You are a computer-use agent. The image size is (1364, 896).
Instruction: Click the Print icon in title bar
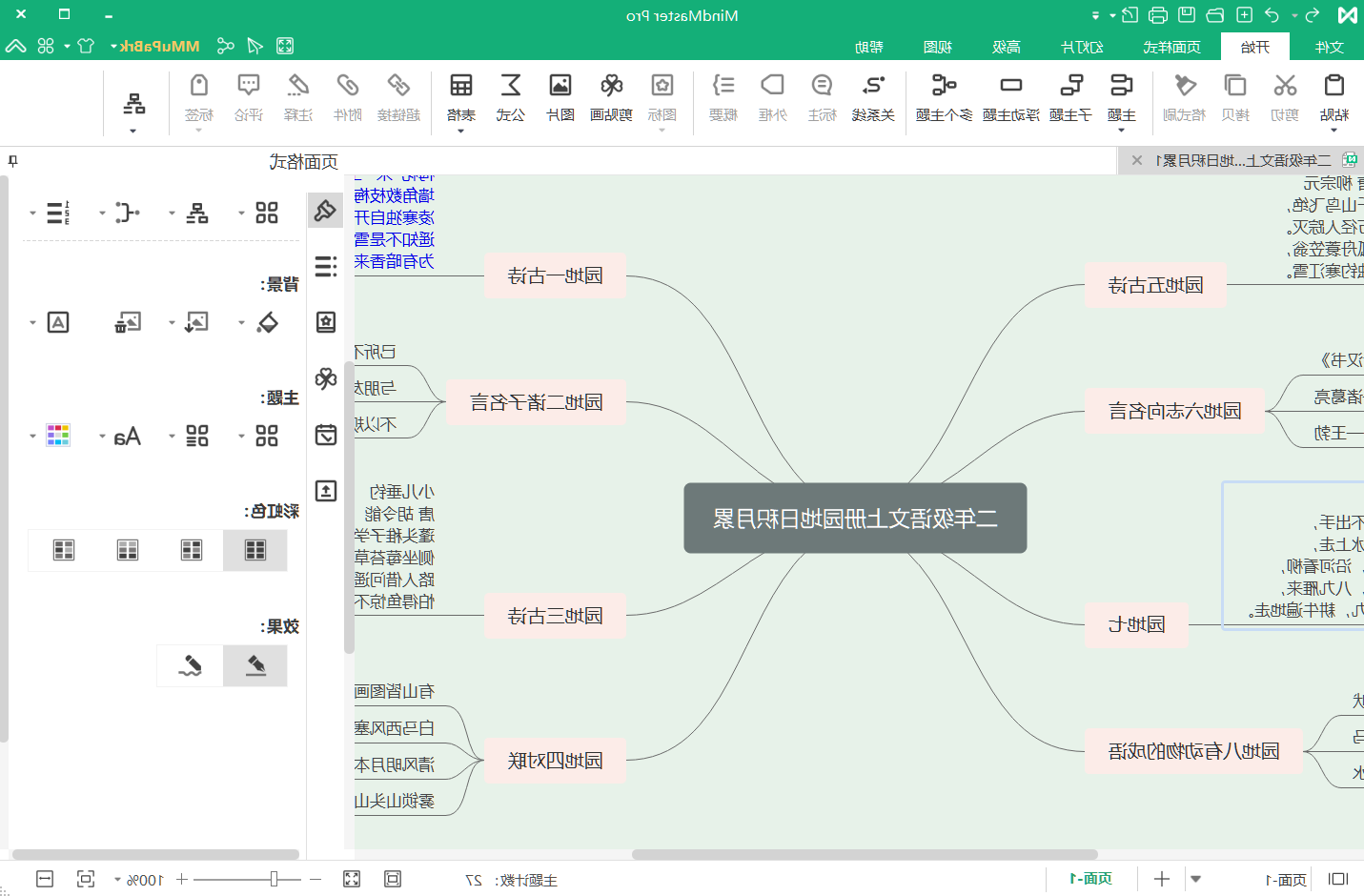click(1158, 15)
